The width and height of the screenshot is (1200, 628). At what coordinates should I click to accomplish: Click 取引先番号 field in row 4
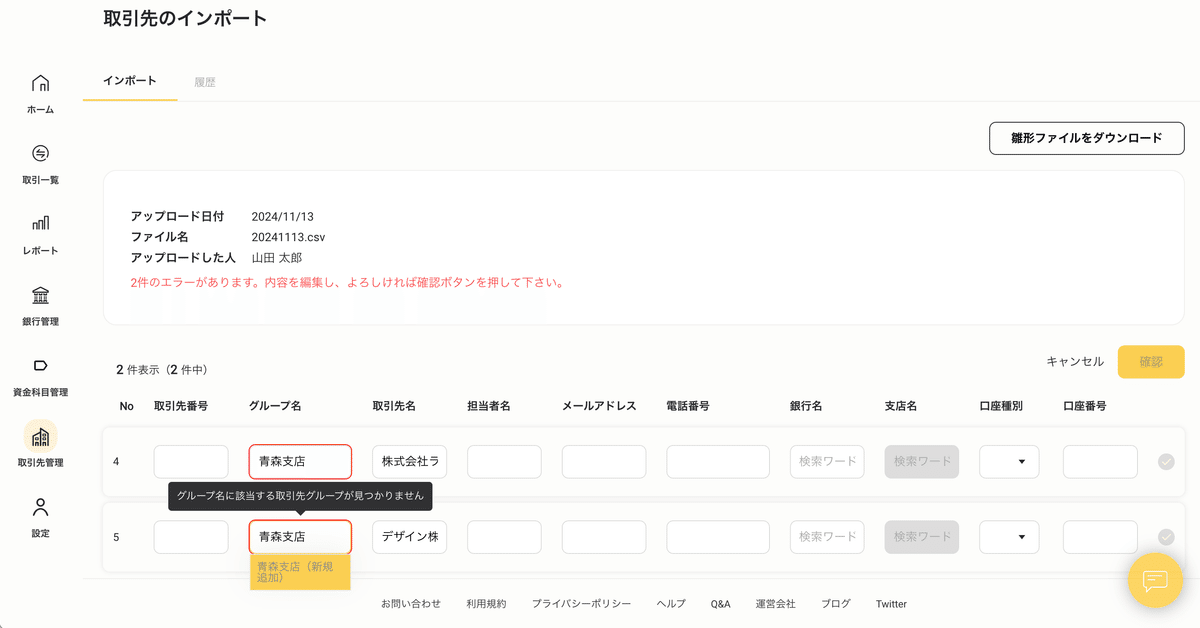[191, 462]
